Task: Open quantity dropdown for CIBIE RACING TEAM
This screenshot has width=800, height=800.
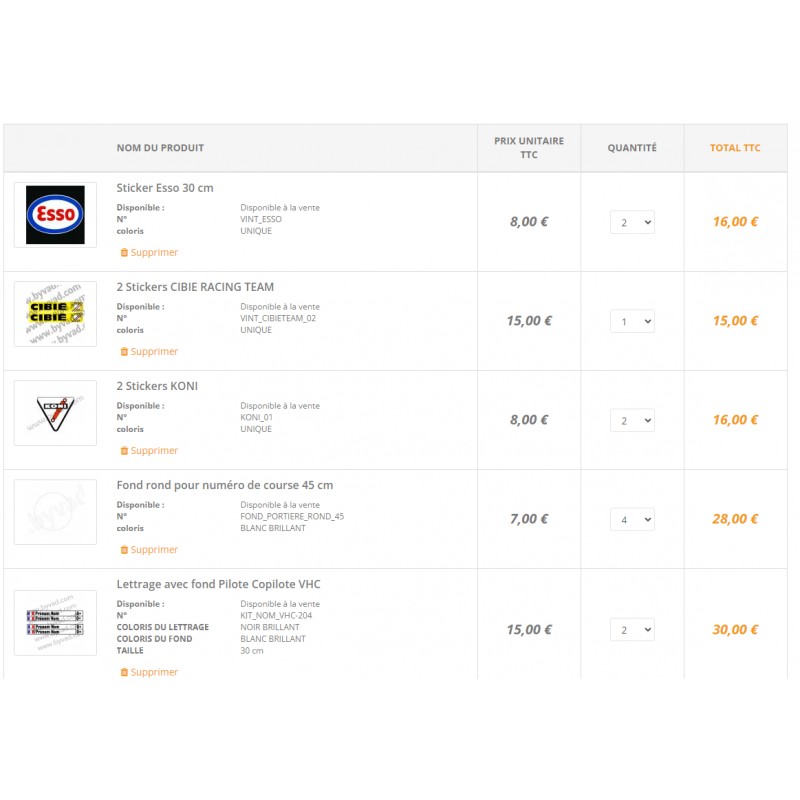Action: (632, 321)
